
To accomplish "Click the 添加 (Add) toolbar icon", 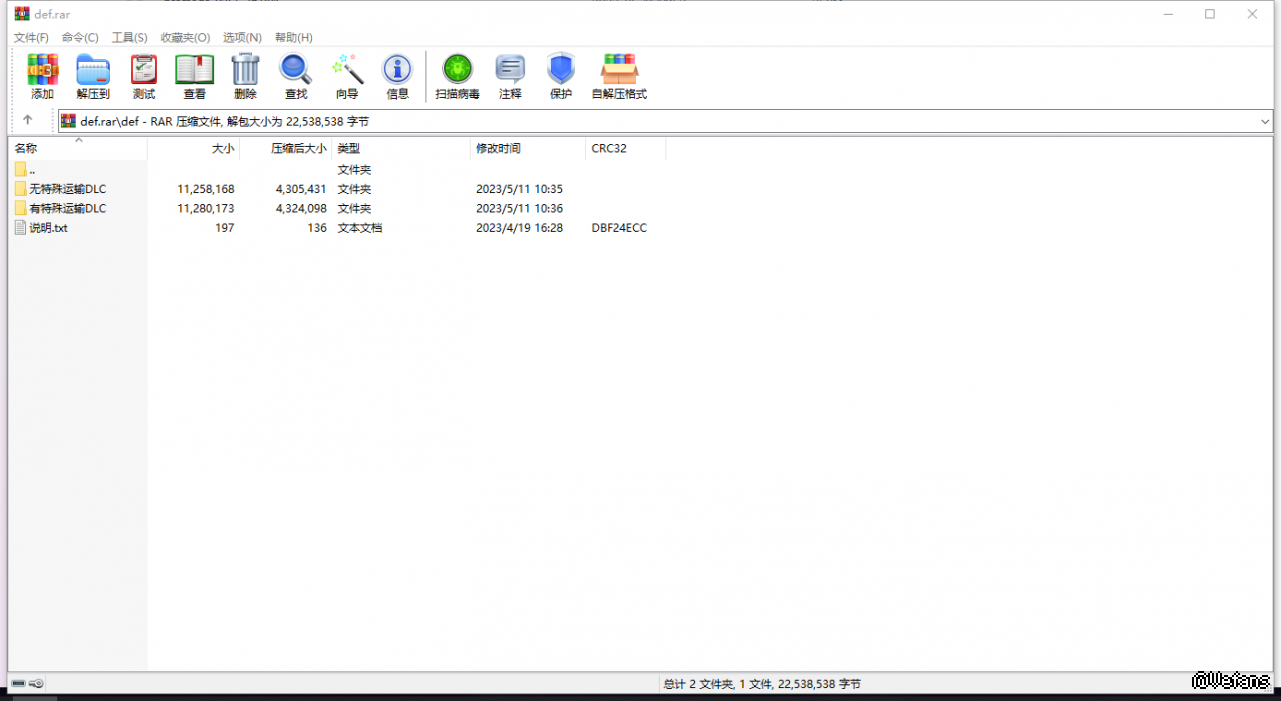I will 42,70.
